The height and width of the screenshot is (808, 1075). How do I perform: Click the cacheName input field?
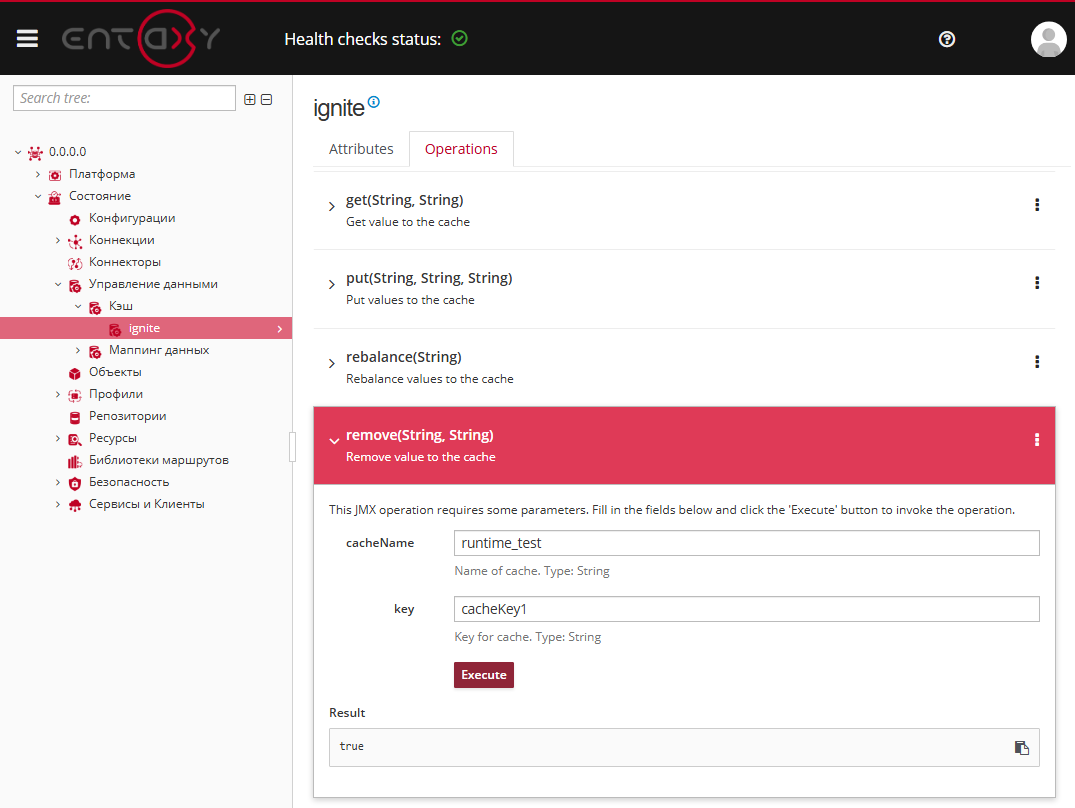tap(746, 543)
